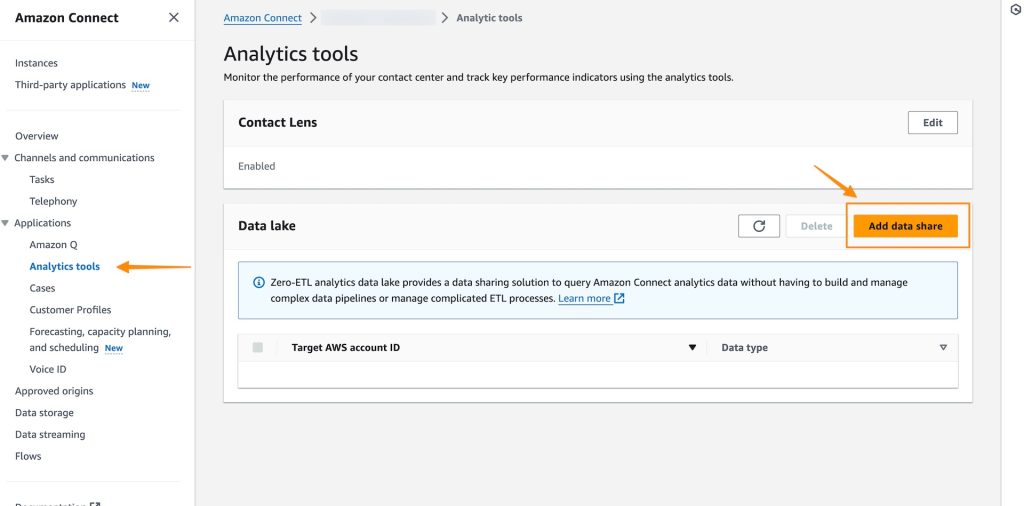Click the info icon in Zero-ETL banner
The width and height of the screenshot is (1024, 506).
(x=259, y=283)
